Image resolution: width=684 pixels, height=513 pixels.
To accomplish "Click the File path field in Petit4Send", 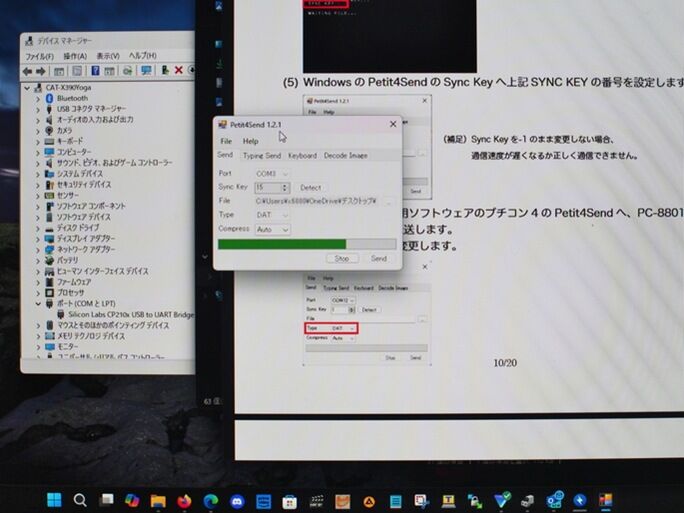I will click(317, 201).
